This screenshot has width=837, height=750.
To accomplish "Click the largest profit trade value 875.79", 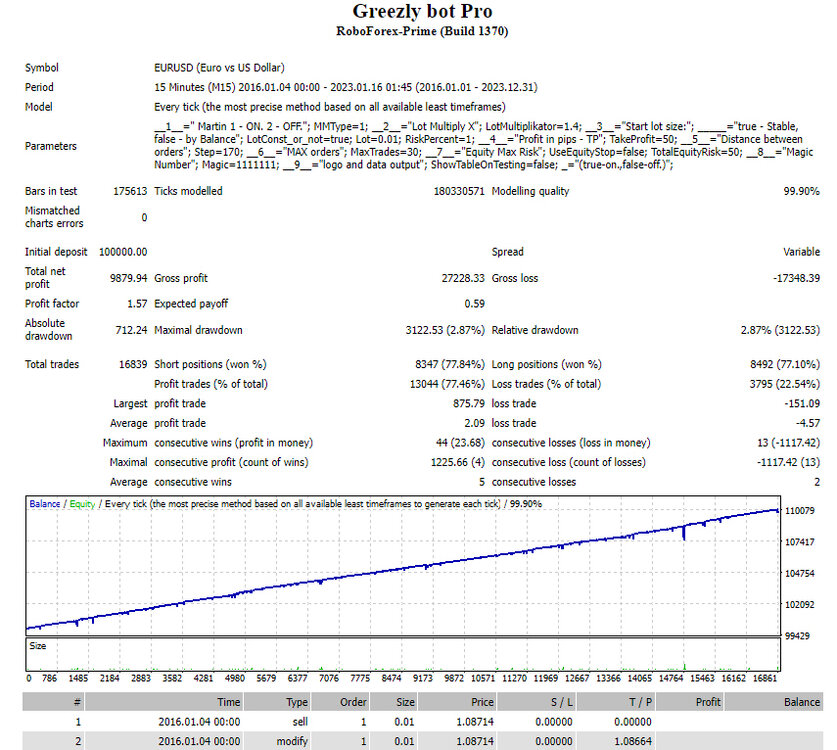I will click(x=469, y=403).
